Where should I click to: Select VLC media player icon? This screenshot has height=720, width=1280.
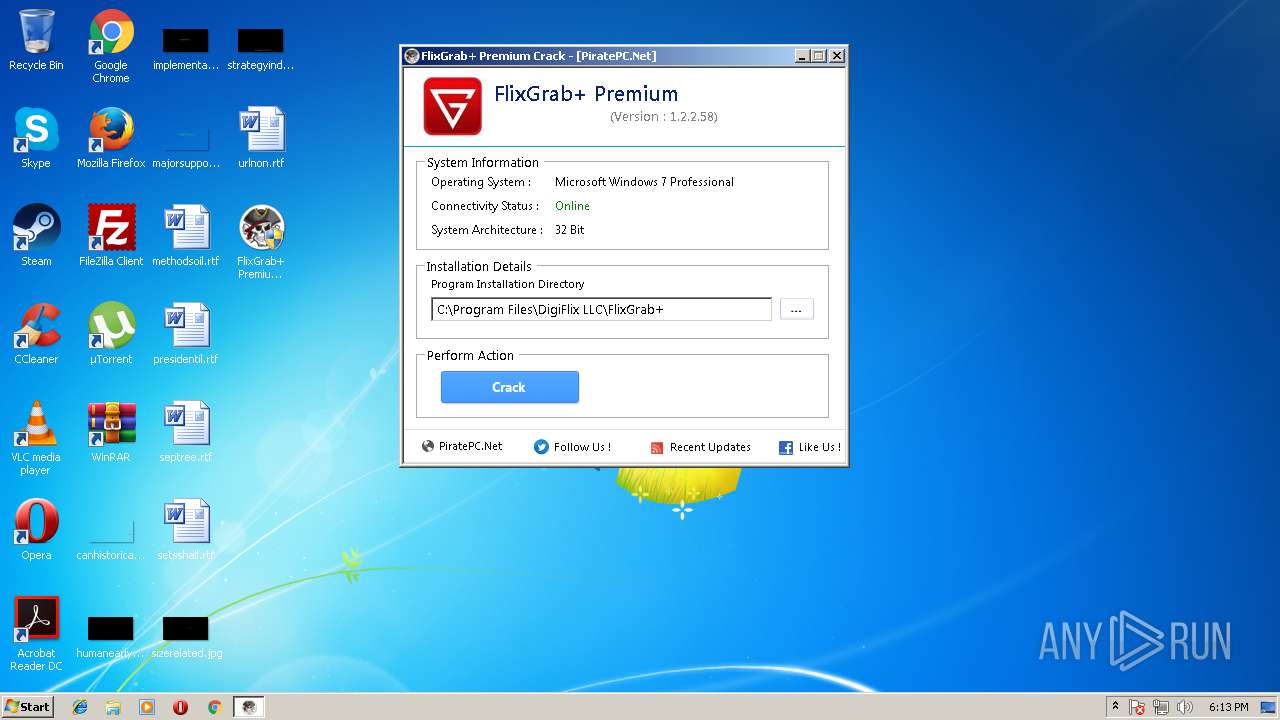(36, 438)
